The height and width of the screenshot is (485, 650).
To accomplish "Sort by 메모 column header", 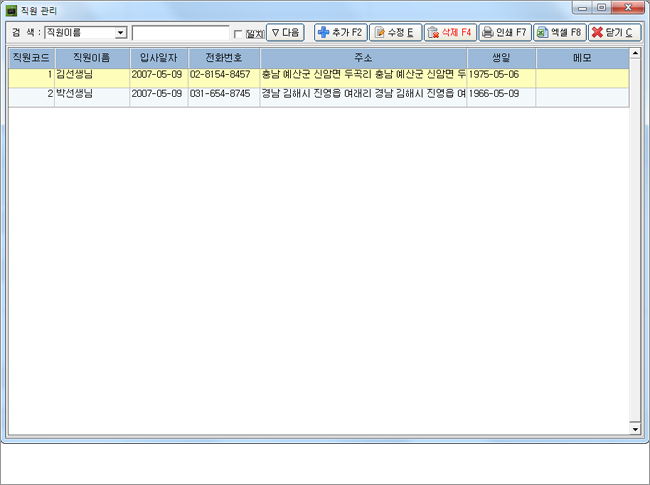I will (x=582, y=58).
